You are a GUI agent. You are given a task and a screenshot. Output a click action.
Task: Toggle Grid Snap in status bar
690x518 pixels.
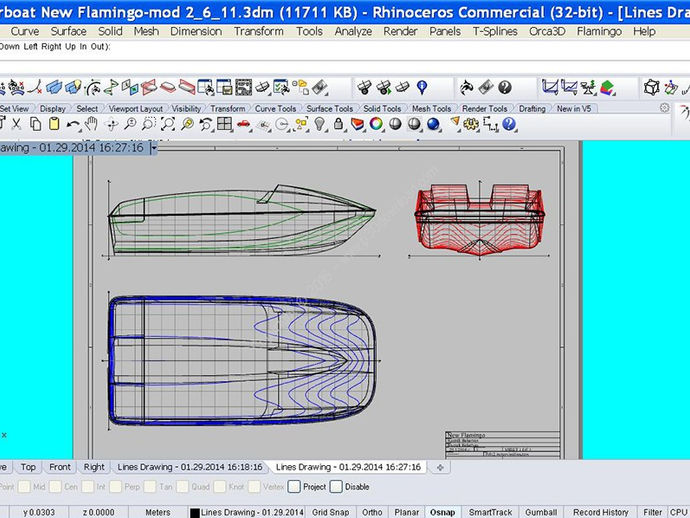click(330, 512)
